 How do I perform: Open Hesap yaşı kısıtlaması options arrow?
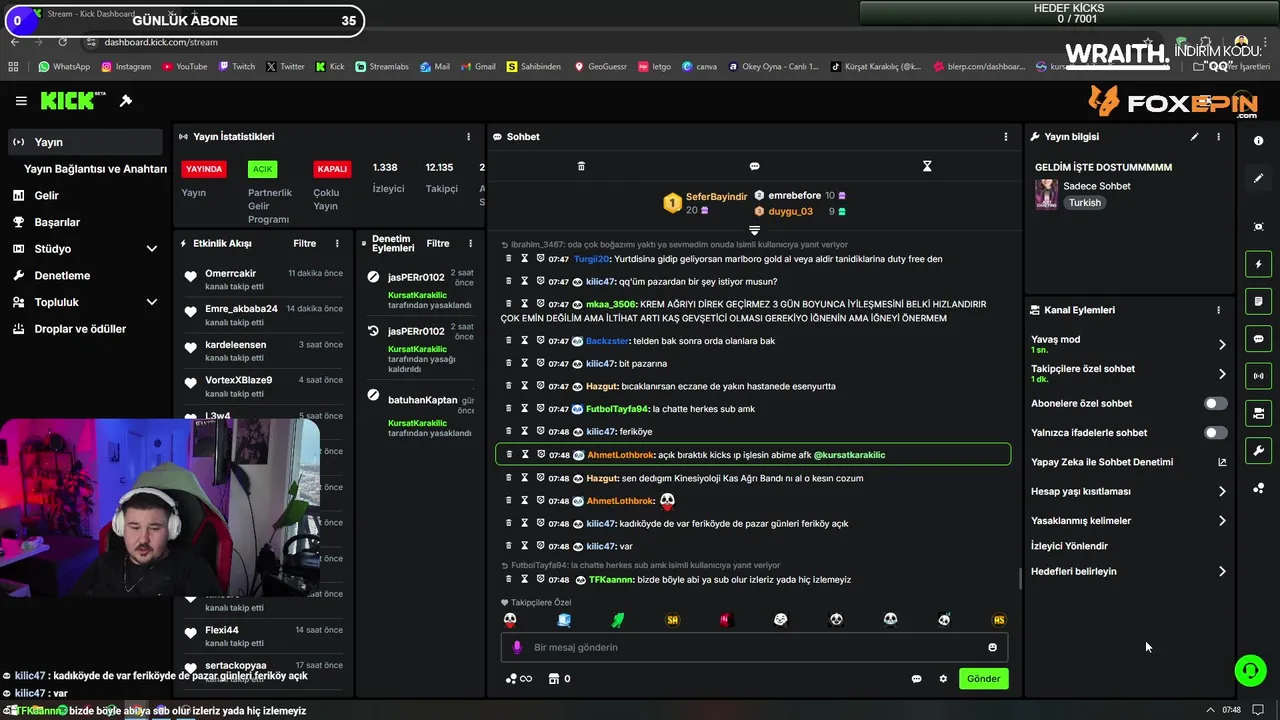click(1221, 492)
